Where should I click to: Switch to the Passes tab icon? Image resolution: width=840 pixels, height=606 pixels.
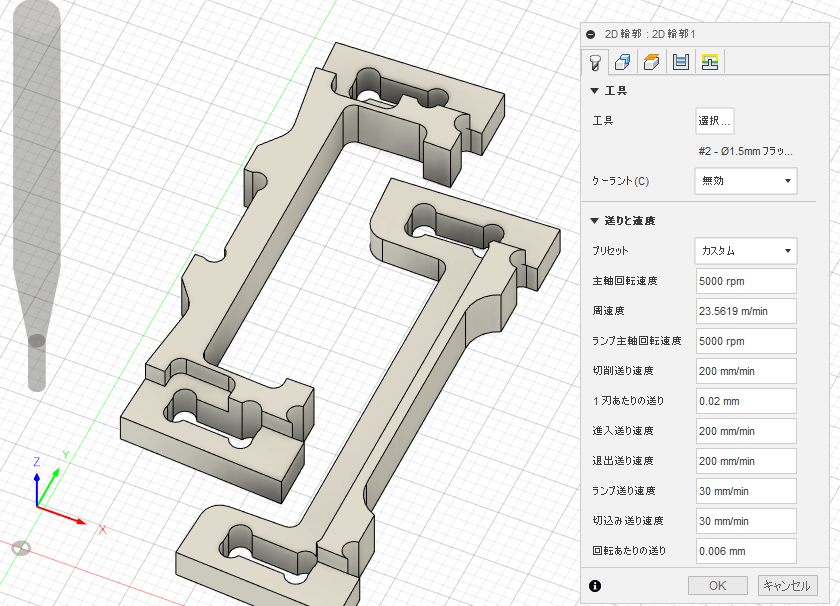pyautogui.click(x=680, y=62)
